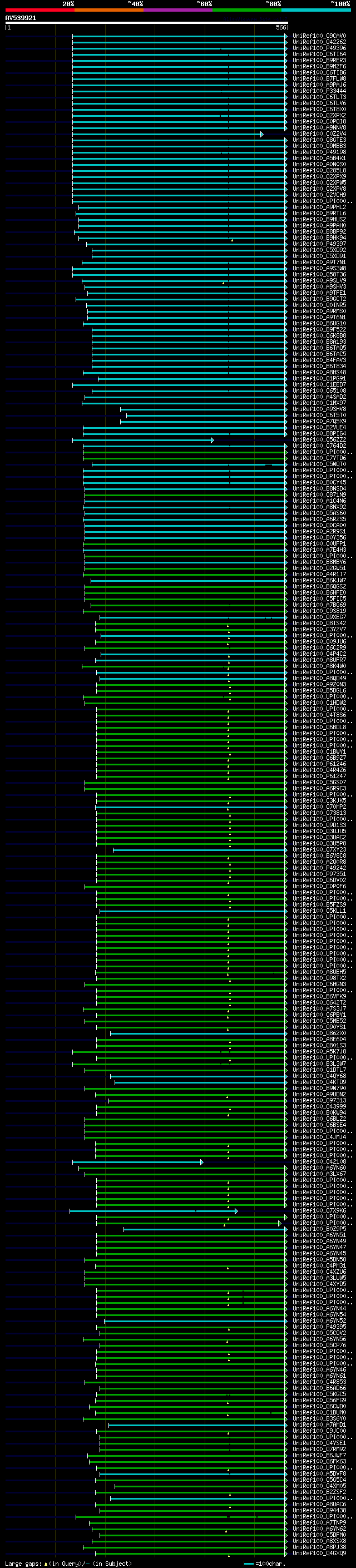Select hit UniRef100_B0CY45

pos(319,483)
